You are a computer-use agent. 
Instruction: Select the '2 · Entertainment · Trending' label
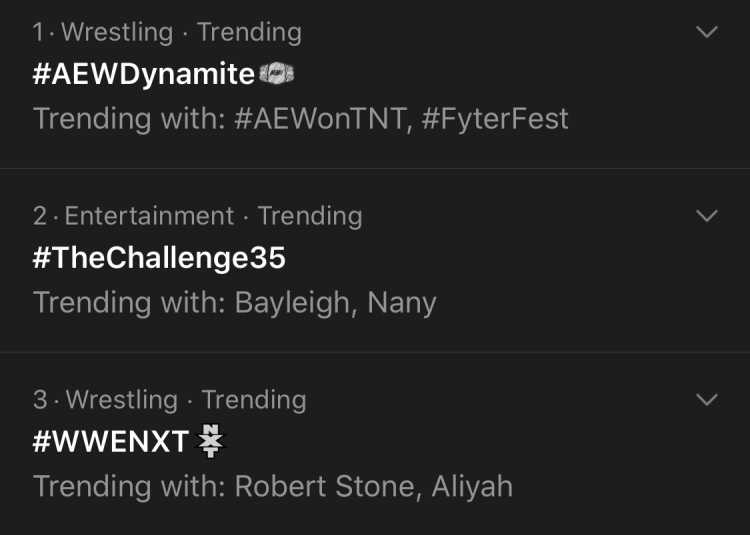(x=198, y=216)
